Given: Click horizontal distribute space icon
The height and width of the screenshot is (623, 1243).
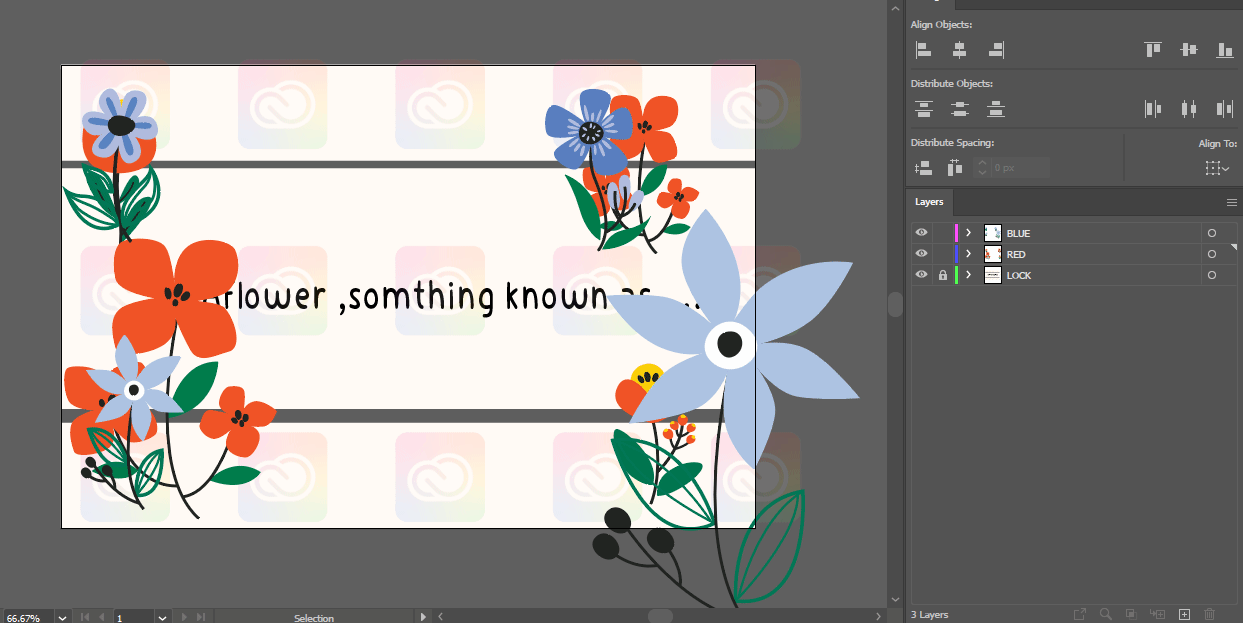Looking at the screenshot, I should click(x=954, y=168).
